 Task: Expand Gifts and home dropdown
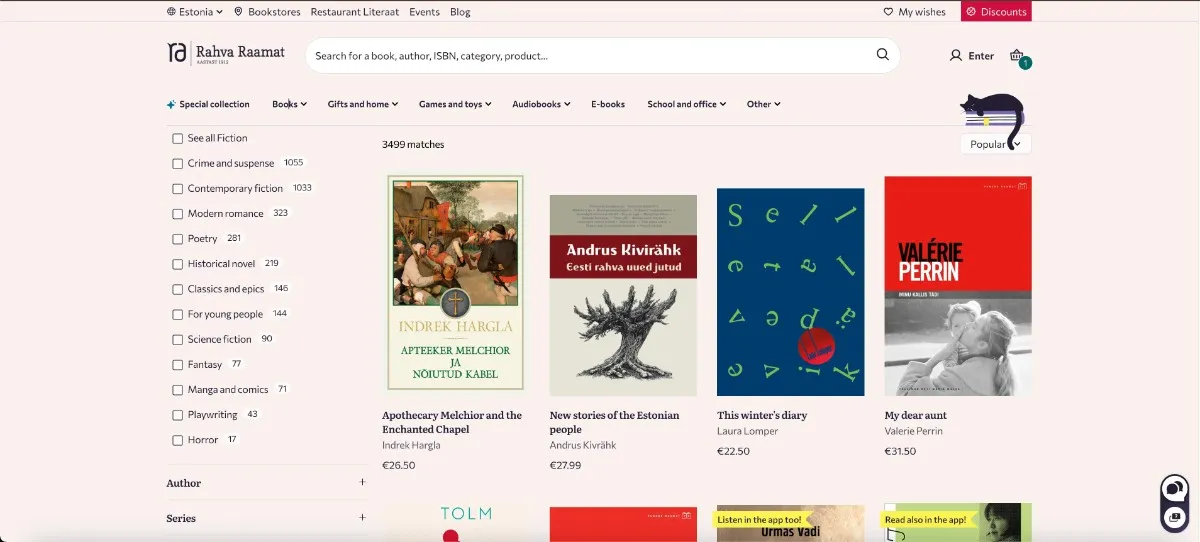pyautogui.click(x=363, y=104)
